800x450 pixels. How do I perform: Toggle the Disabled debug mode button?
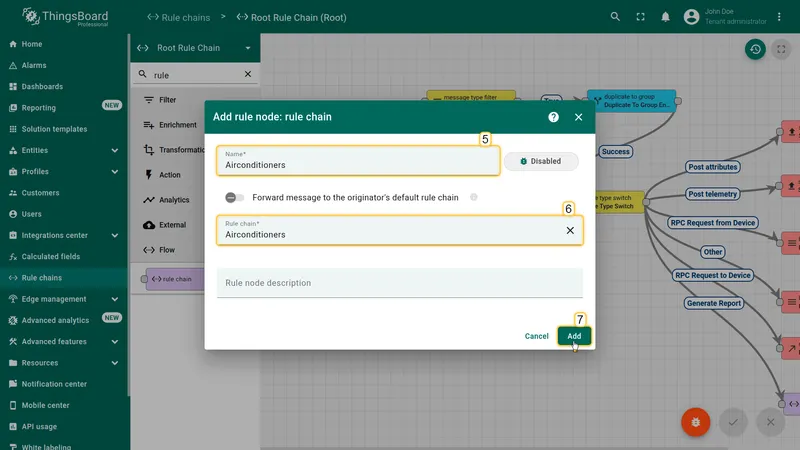coord(541,161)
